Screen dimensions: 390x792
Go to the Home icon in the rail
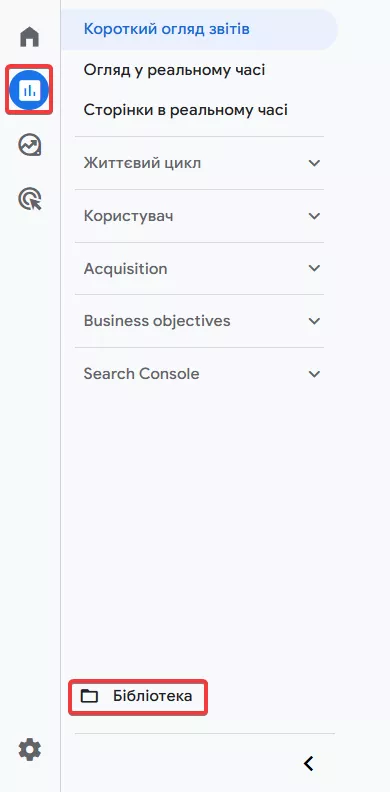click(x=29, y=37)
